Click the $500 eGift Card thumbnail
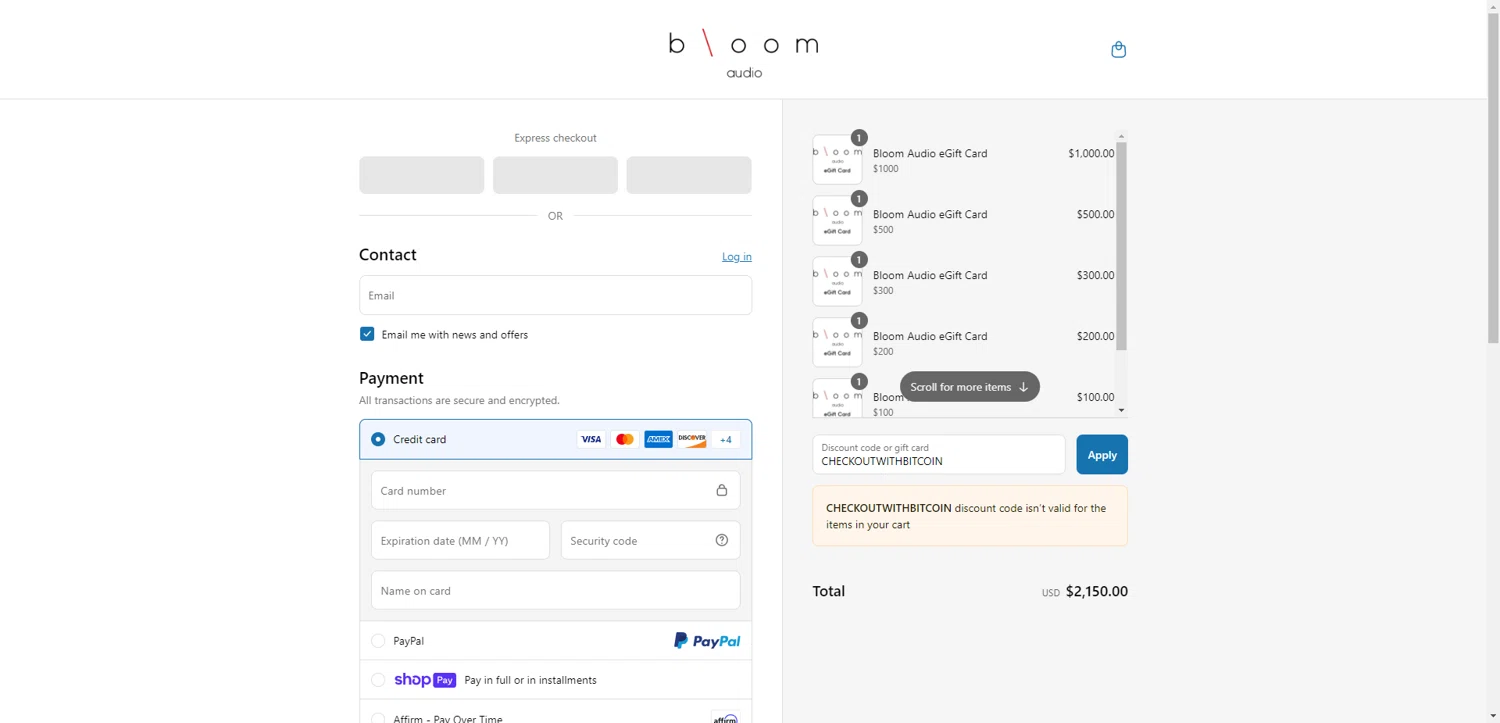This screenshot has width=1500, height=723. click(x=837, y=221)
